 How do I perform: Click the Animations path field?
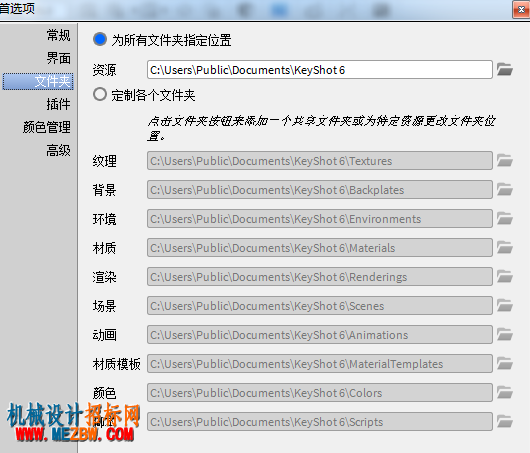pos(320,335)
